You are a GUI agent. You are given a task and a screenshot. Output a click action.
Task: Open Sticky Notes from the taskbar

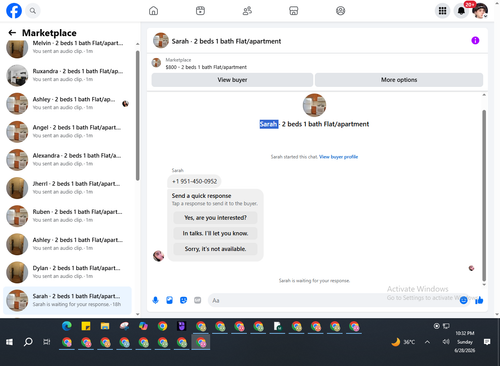point(86,326)
